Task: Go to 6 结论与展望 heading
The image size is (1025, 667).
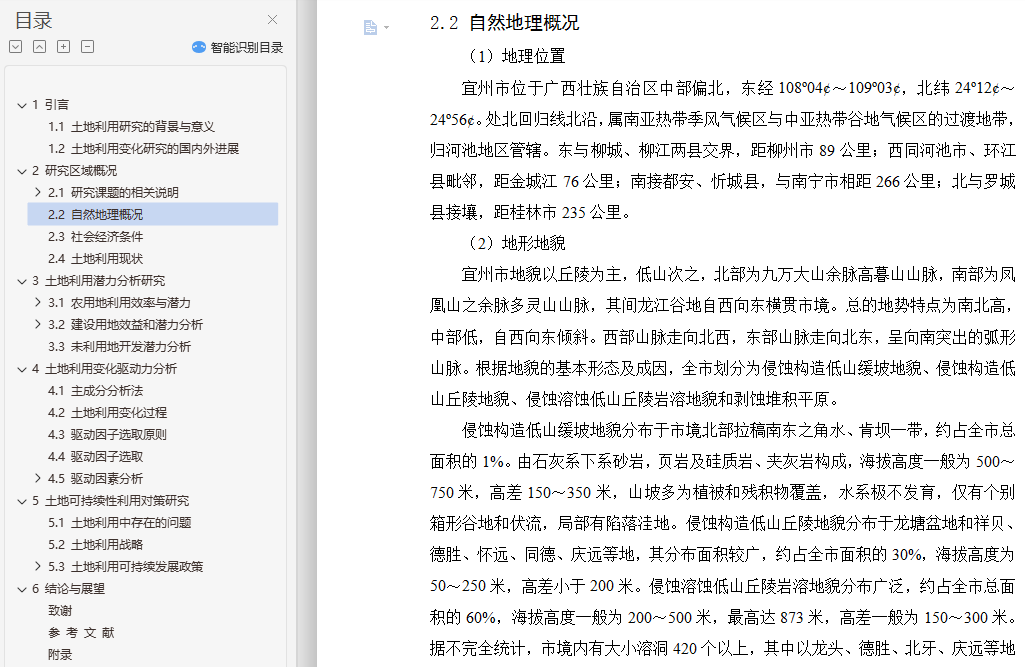Action: 69,589
